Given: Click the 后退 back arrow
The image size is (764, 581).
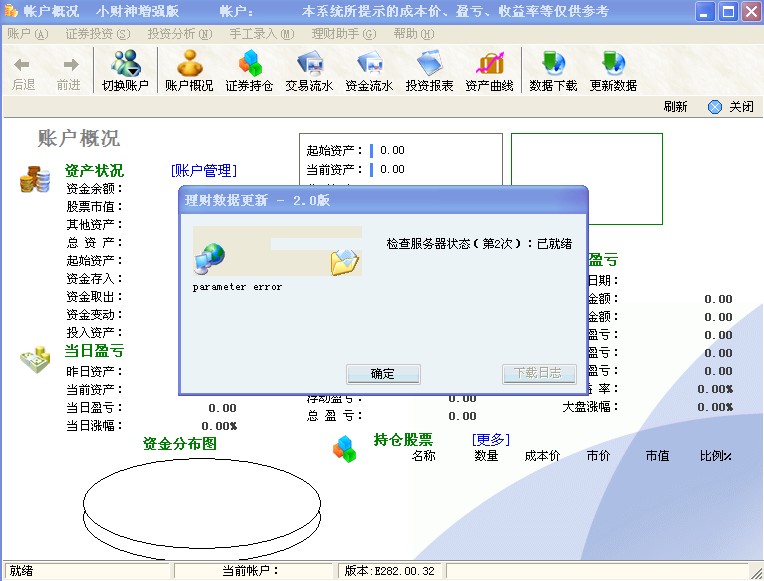Looking at the screenshot, I should (x=23, y=70).
